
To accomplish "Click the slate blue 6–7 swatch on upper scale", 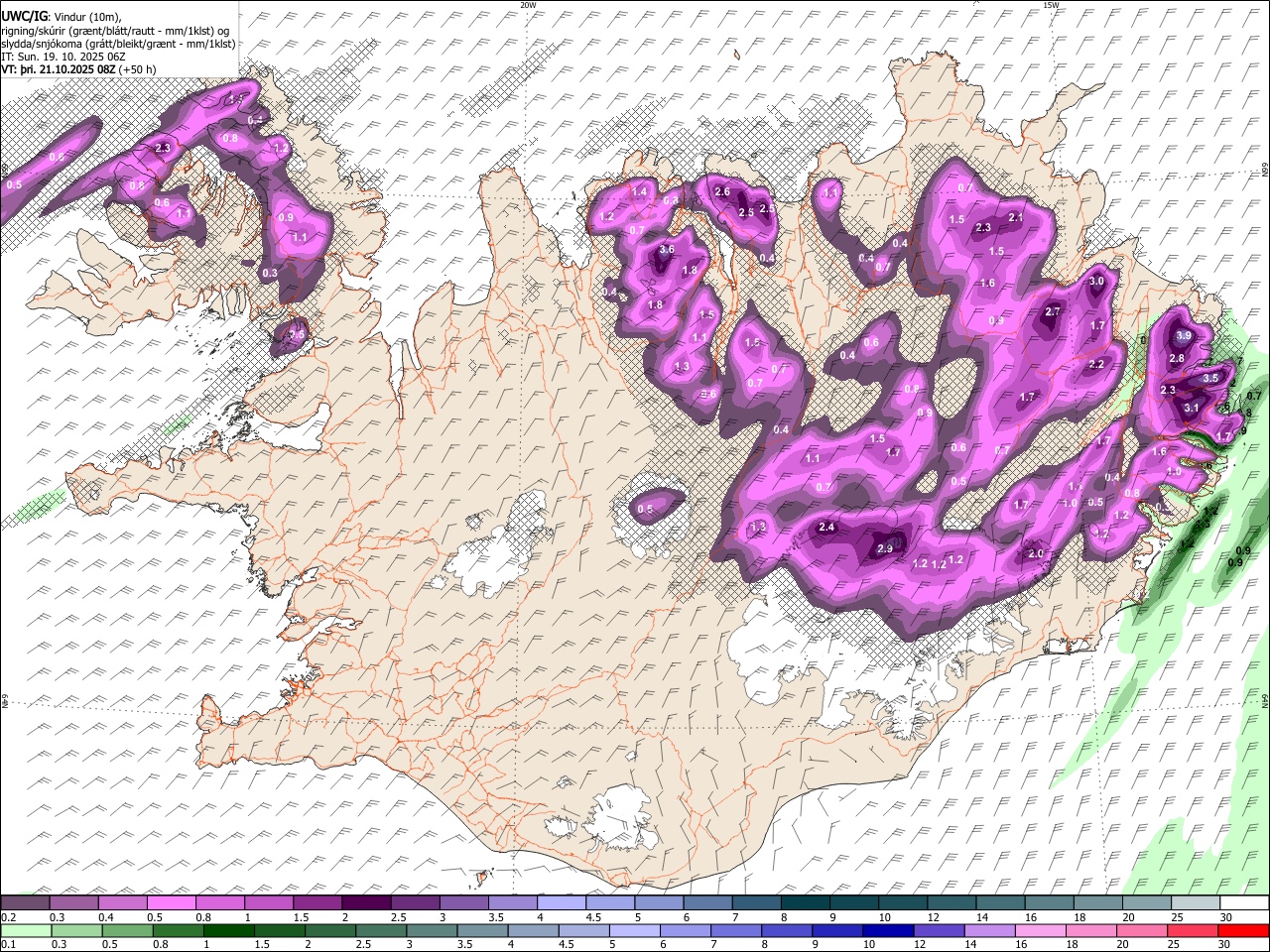I will pyautogui.click(x=707, y=903).
